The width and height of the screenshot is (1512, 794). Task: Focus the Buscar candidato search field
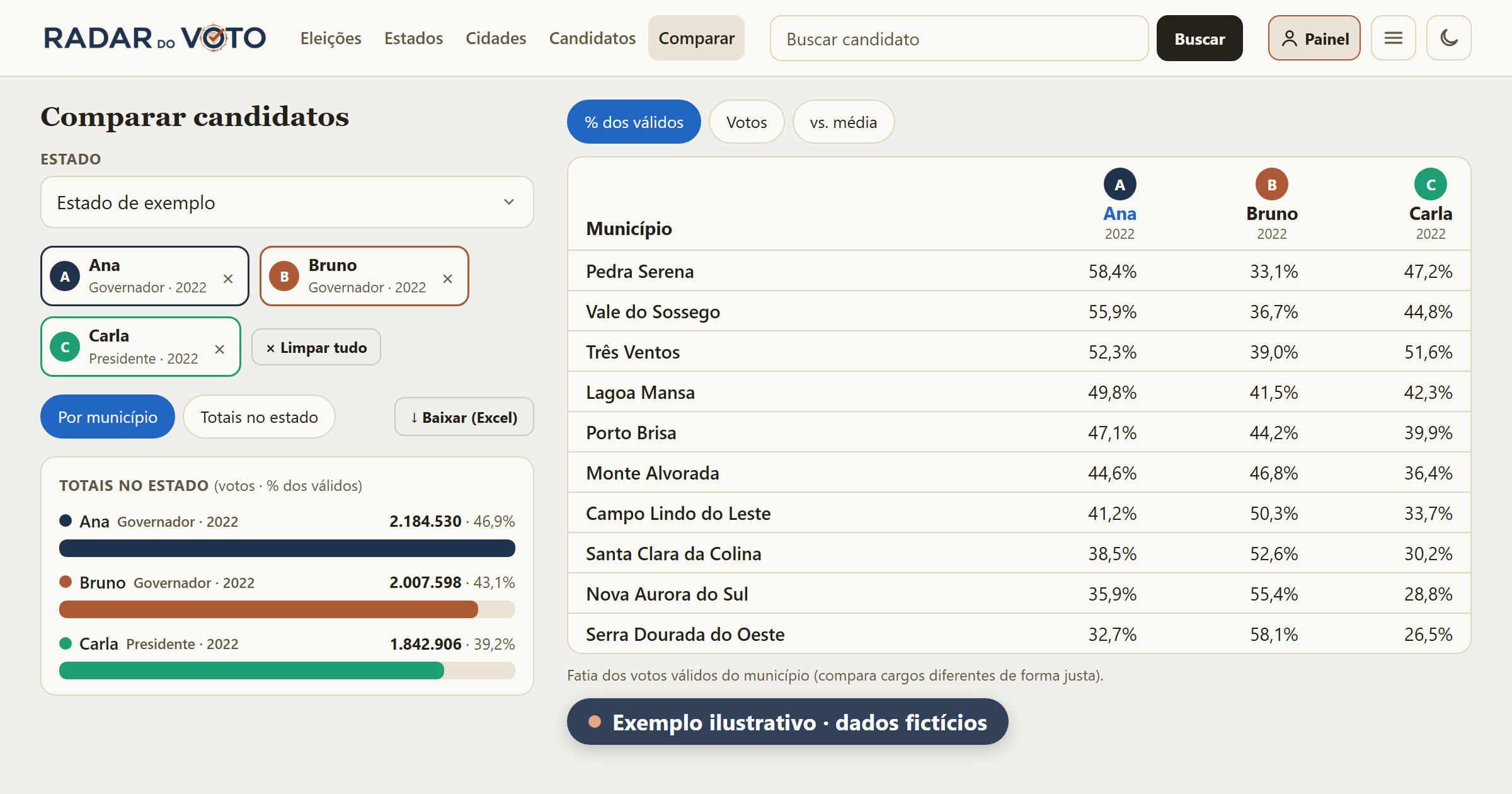(x=959, y=38)
